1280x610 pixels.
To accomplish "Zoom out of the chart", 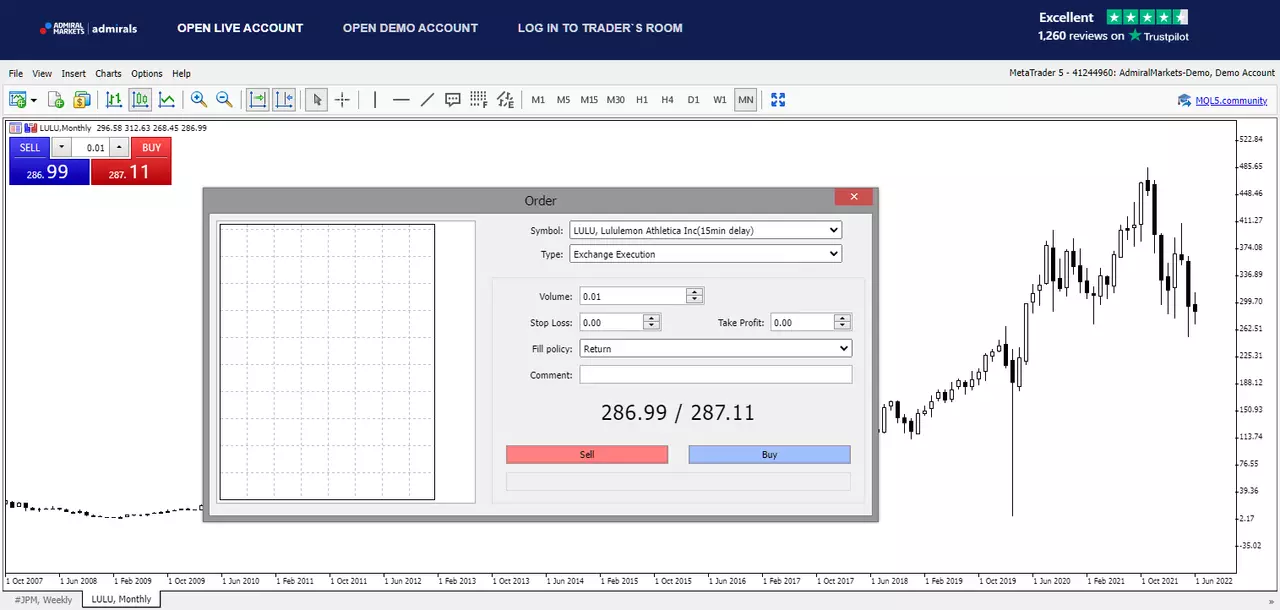I will tap(224, 99).
